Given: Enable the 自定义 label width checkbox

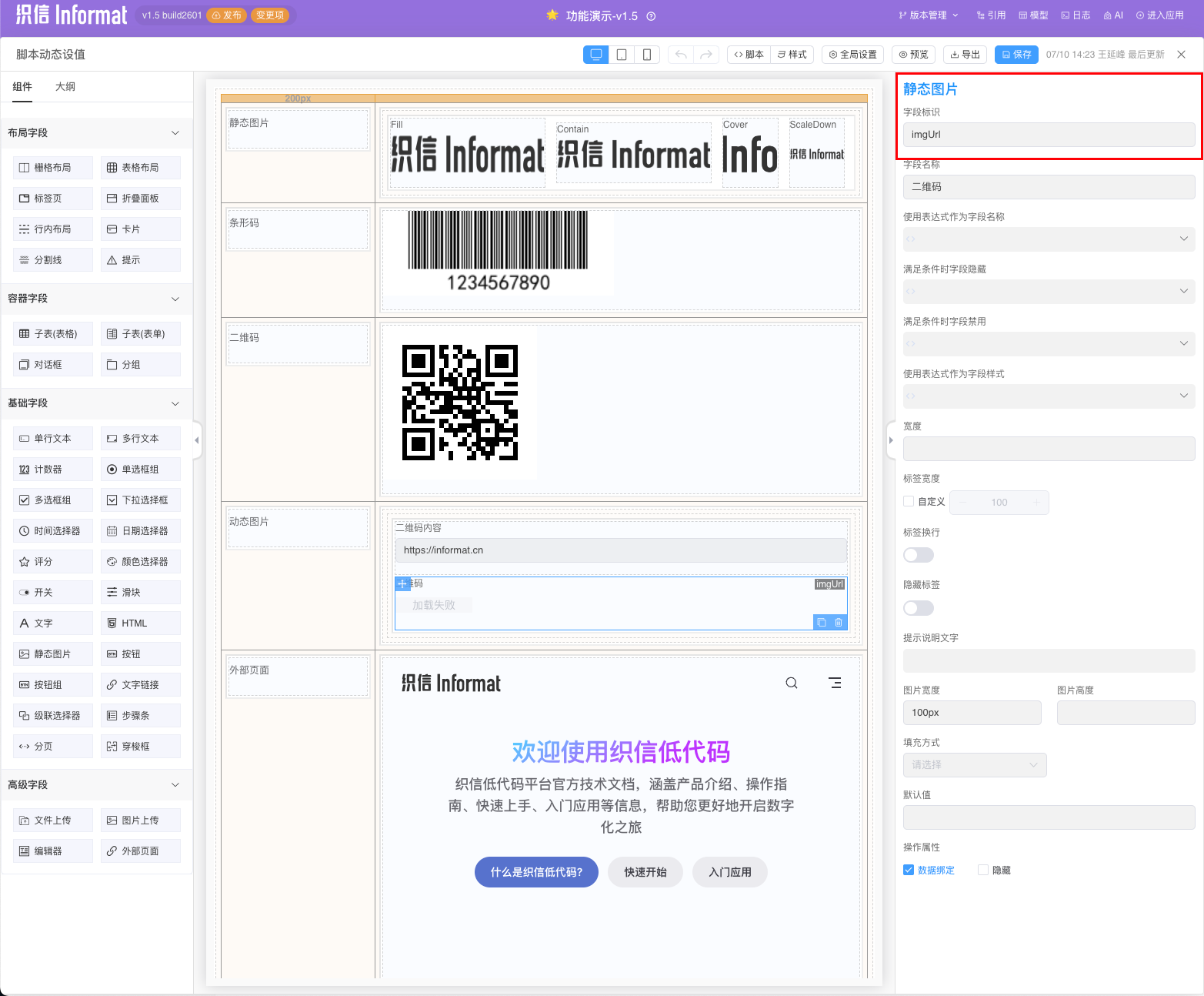Looking at the screenshot, I should point(909,502).
